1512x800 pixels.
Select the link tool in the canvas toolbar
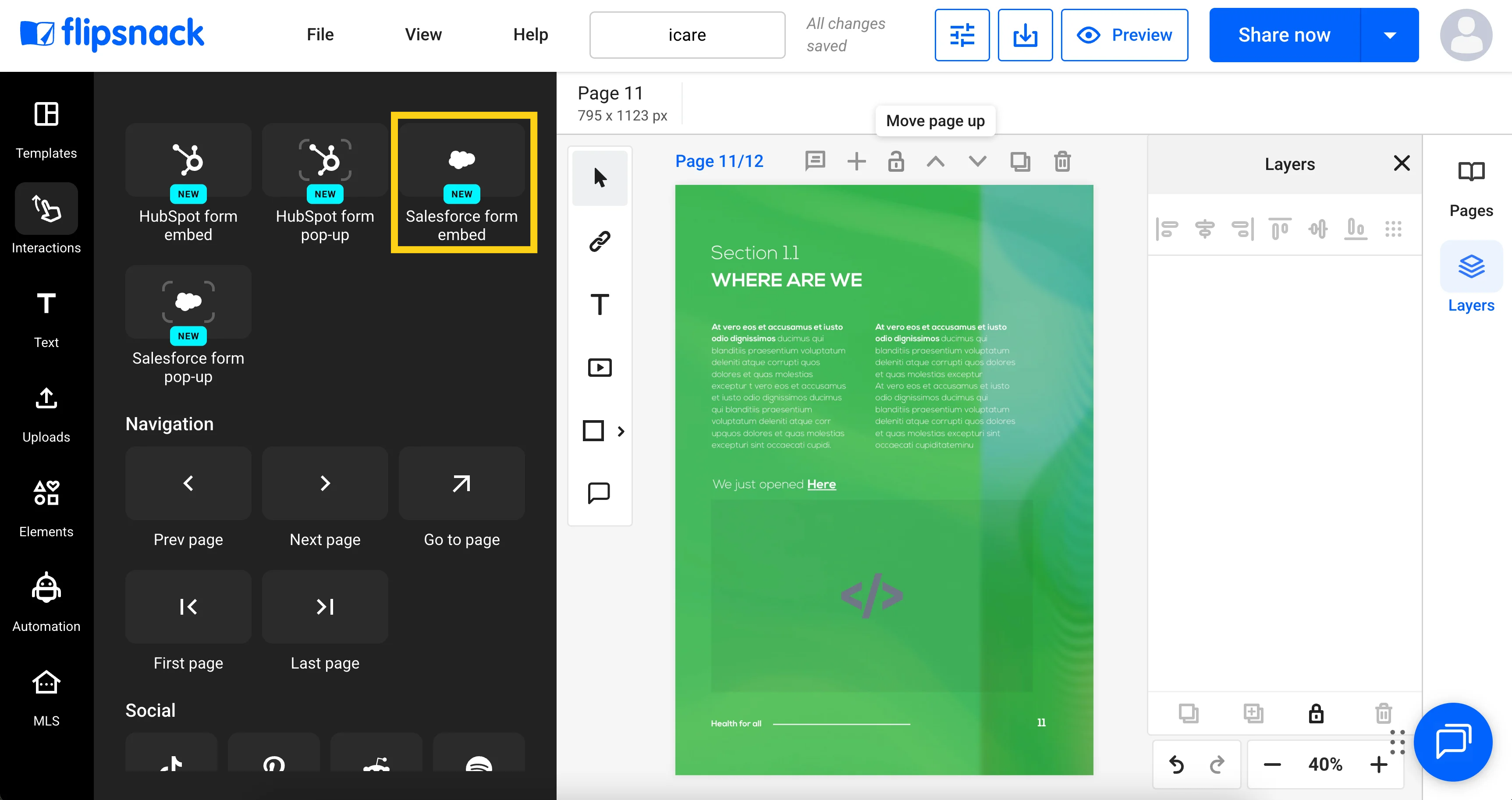click(x=599, y=241)
